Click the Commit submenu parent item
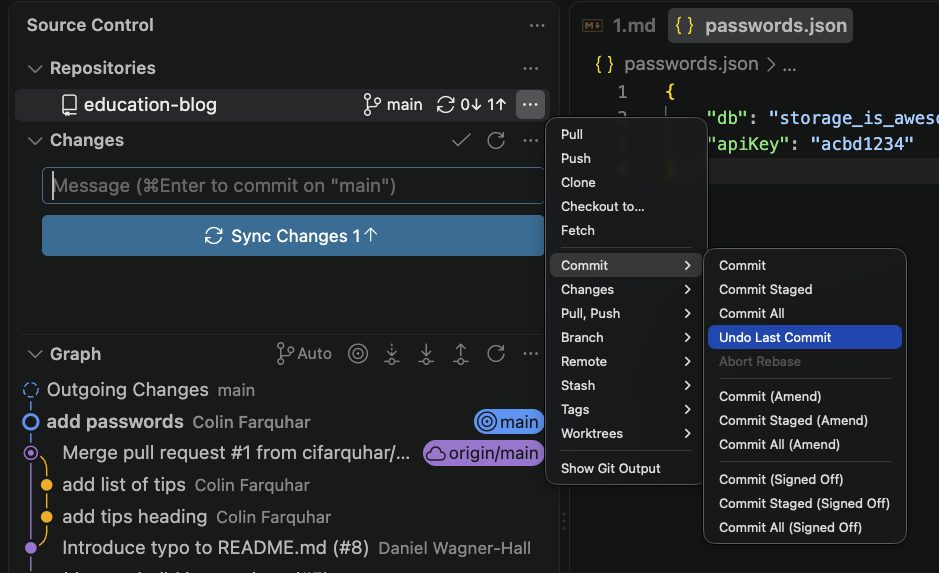The height and width of the screenshot is (573, 939). point(626,265)
